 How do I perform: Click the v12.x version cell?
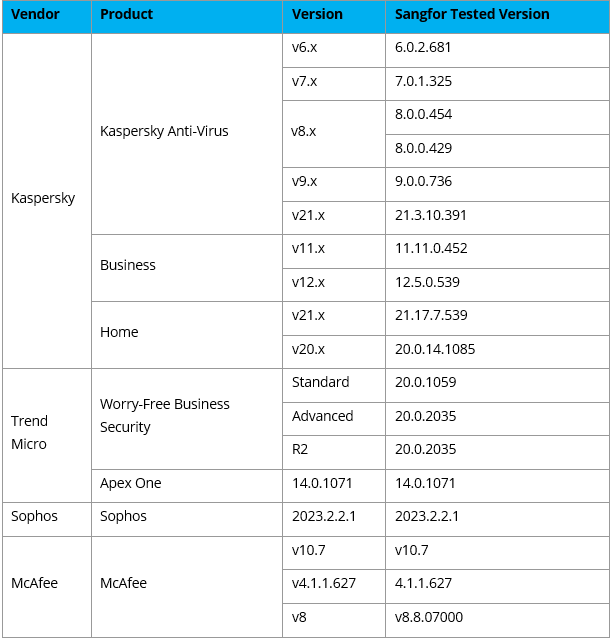coord(308,282)
